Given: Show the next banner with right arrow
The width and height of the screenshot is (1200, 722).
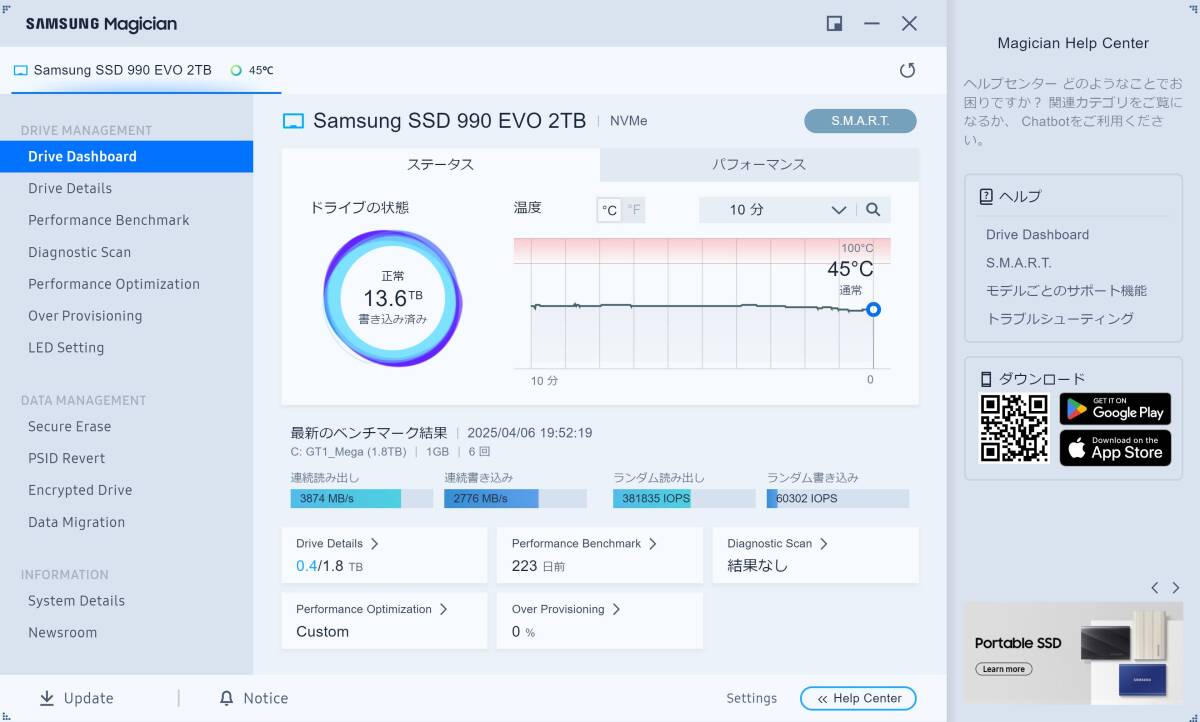Looking at the screenshot, I should pos(1176,588).
